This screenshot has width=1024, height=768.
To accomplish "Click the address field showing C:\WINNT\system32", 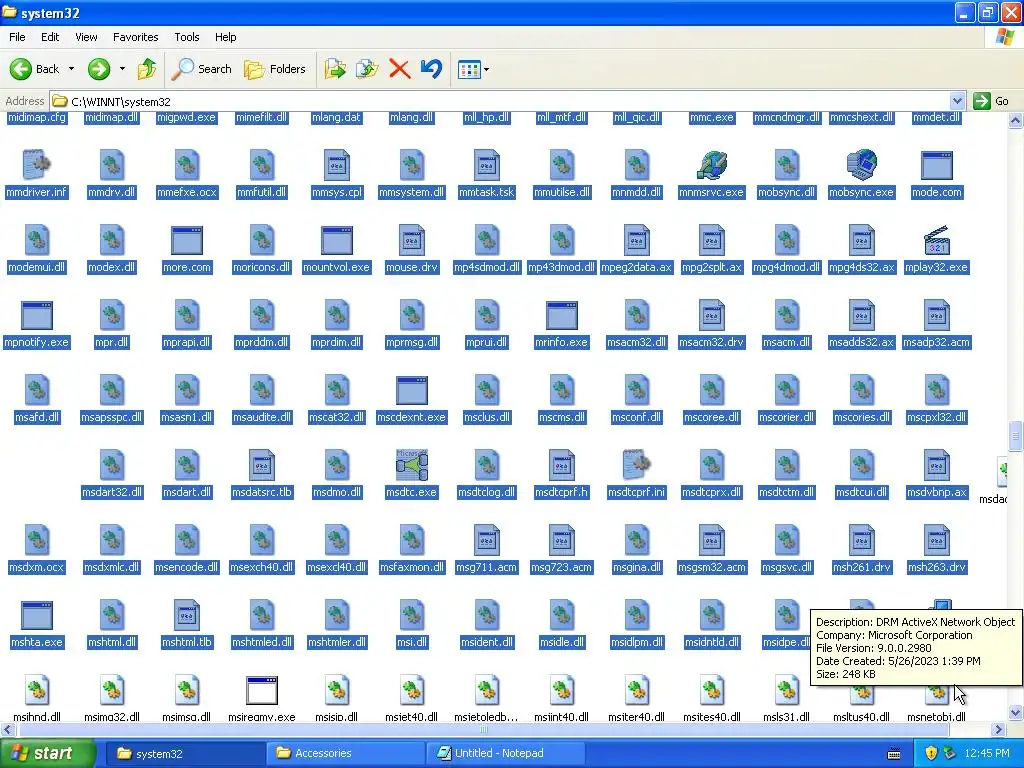I will 500,101.
